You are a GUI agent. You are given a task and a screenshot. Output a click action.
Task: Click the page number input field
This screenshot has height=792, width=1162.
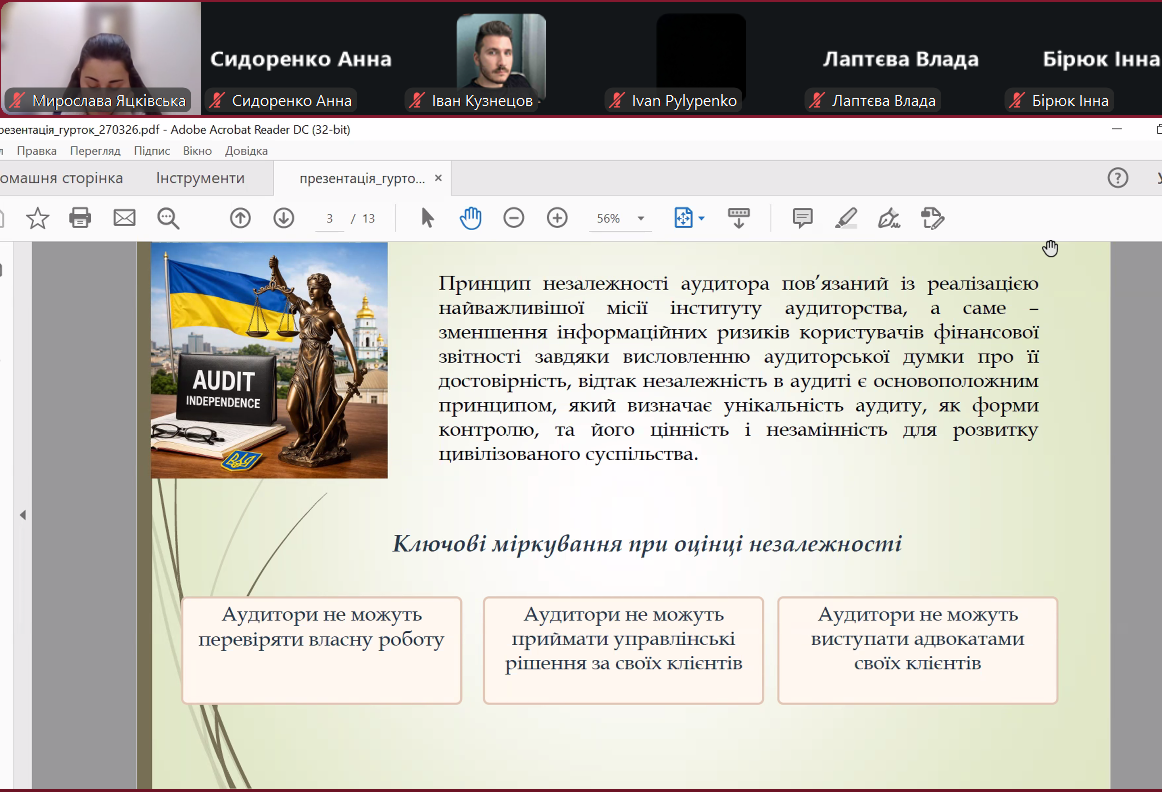click(x=329, y=219)
